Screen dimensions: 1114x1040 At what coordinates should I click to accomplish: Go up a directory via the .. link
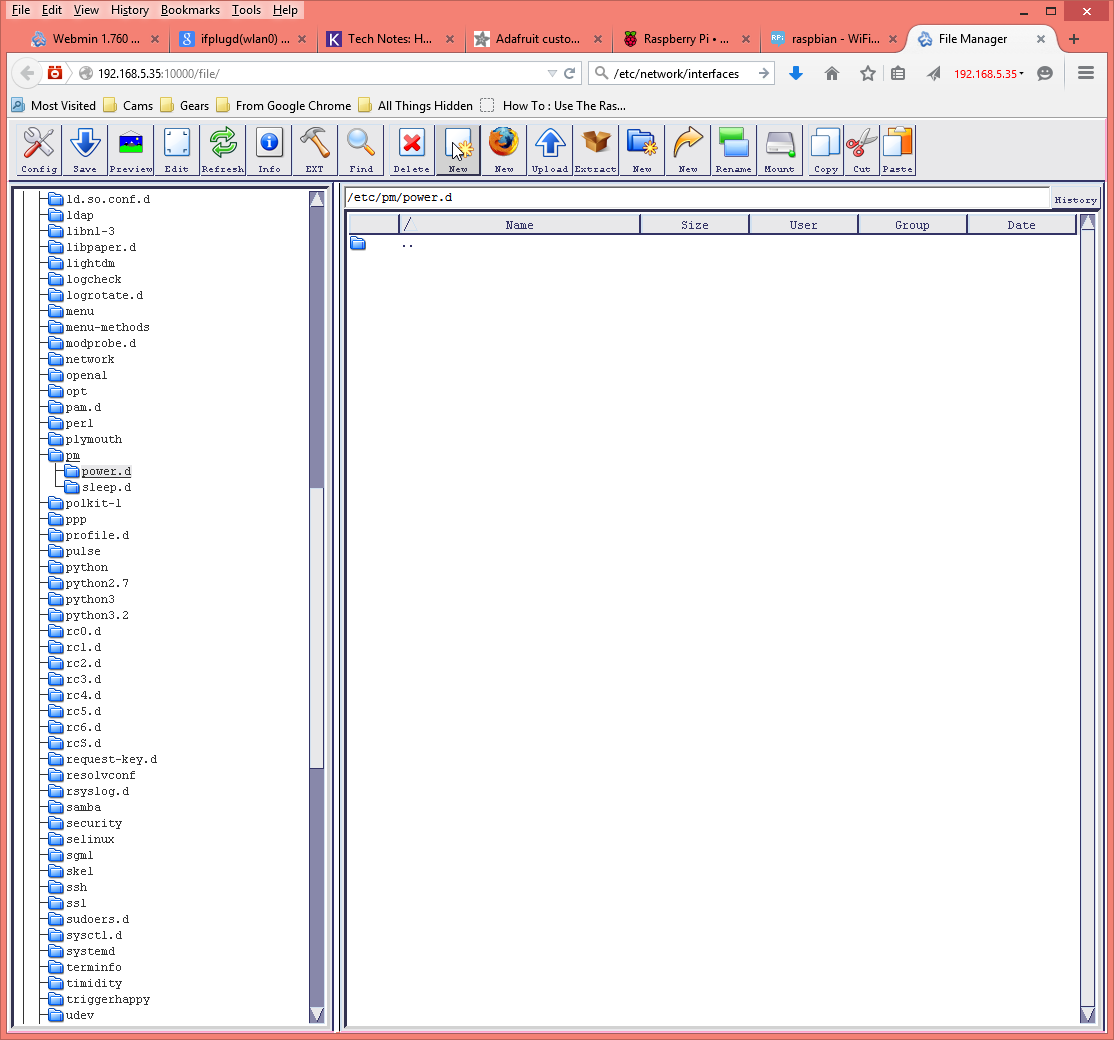[407, 243]
